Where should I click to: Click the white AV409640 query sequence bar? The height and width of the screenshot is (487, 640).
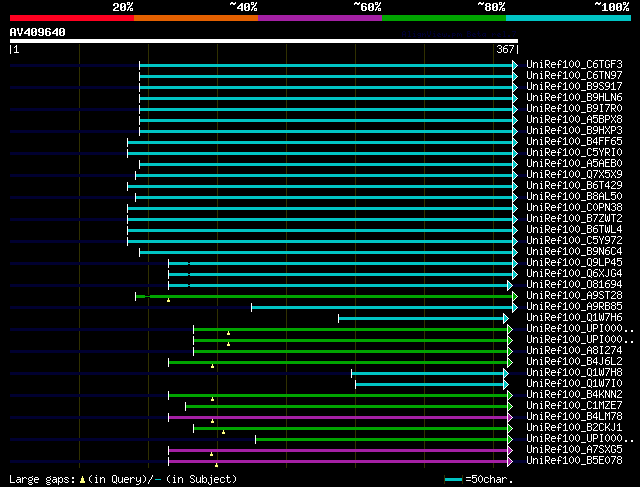pyautogui.click(x=264, y=41)
